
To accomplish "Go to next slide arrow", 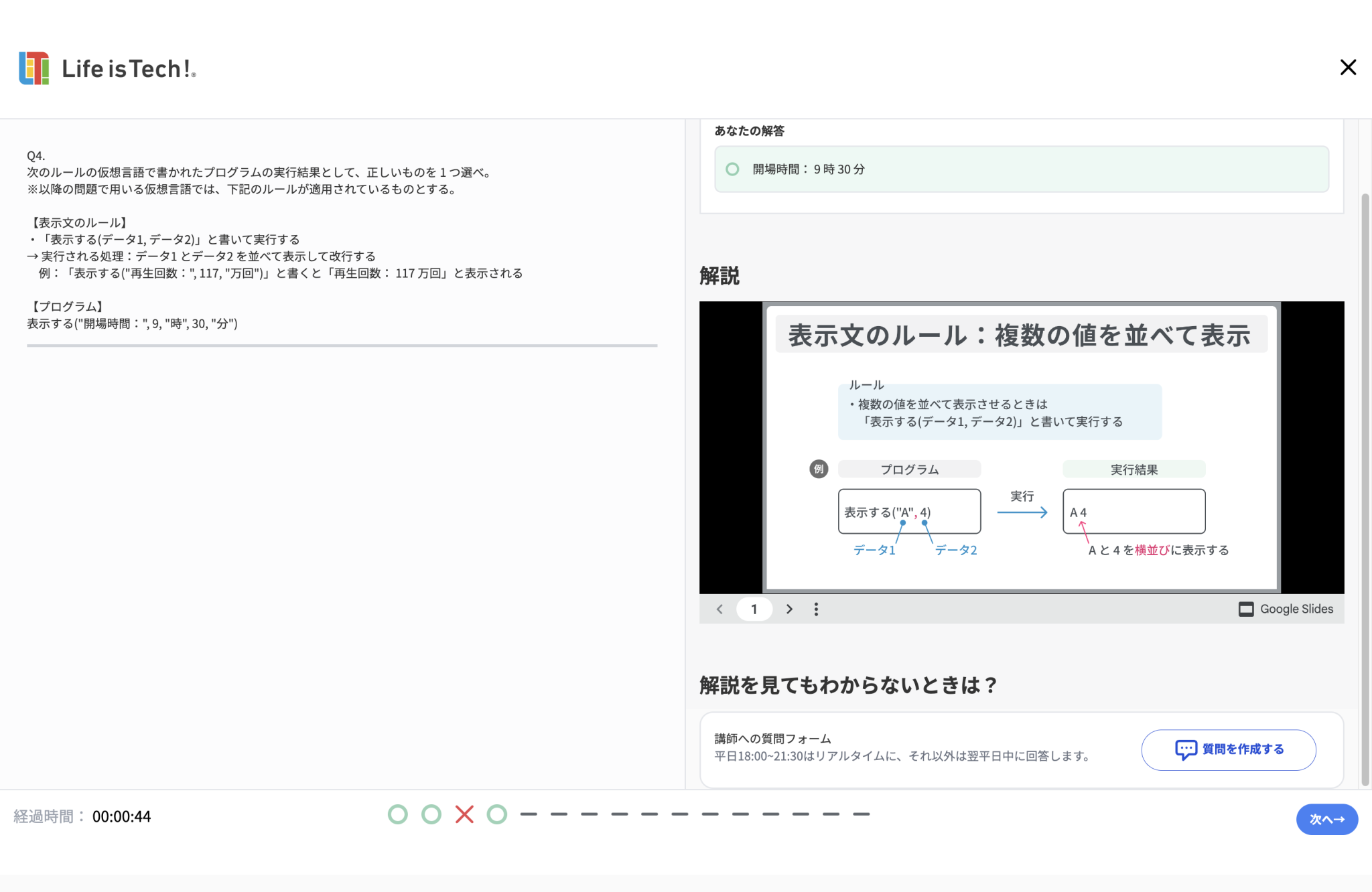I will [x=789, y=609].
